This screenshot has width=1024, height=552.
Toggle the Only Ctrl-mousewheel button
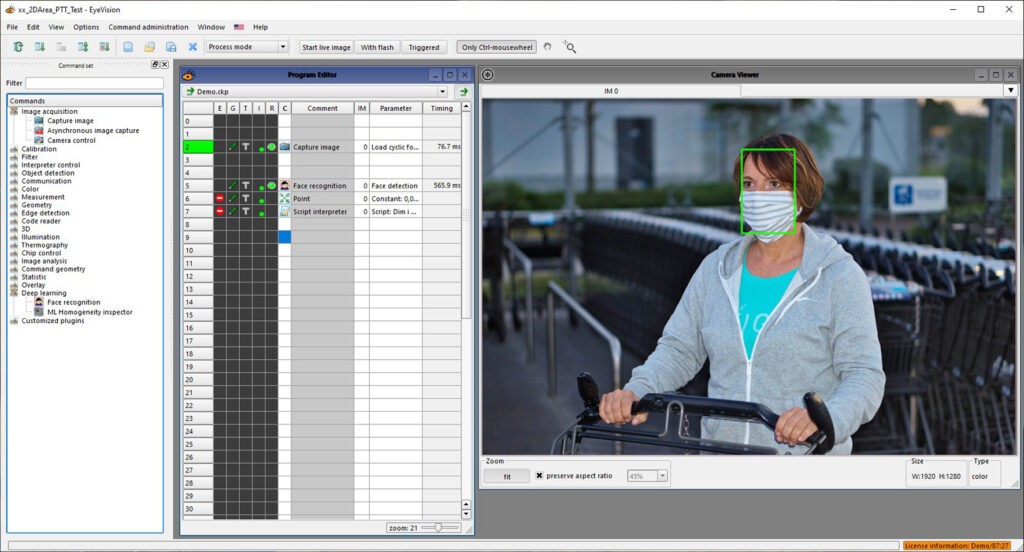[496, 47]
